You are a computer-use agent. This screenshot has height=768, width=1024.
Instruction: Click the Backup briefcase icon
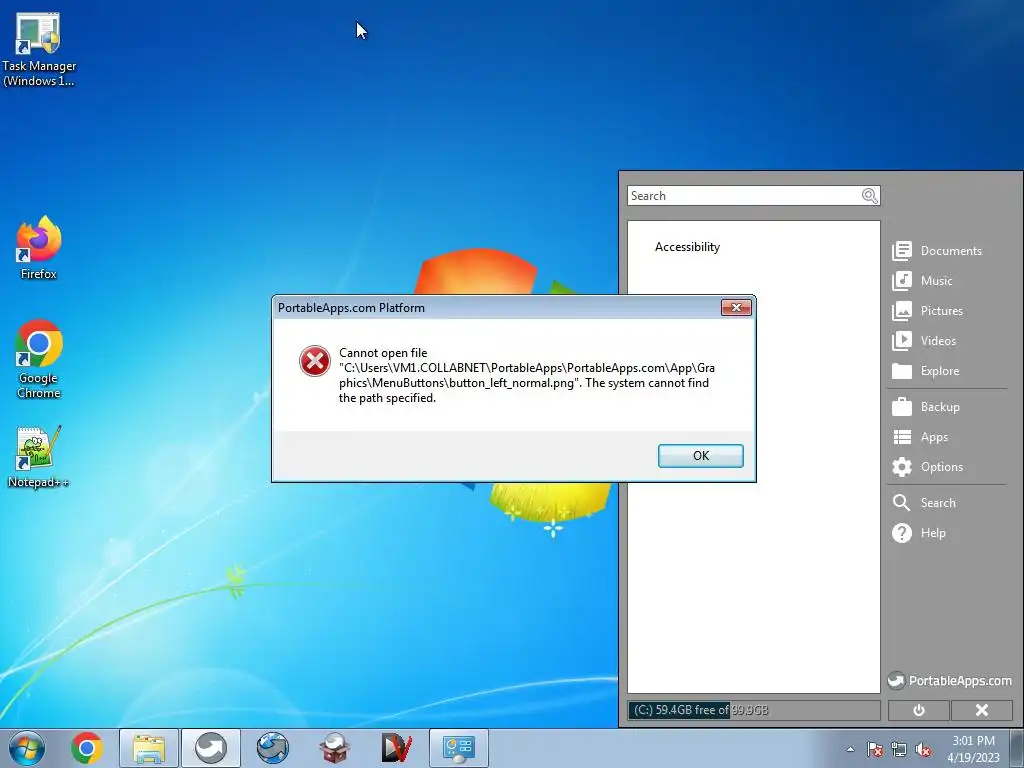902,407
